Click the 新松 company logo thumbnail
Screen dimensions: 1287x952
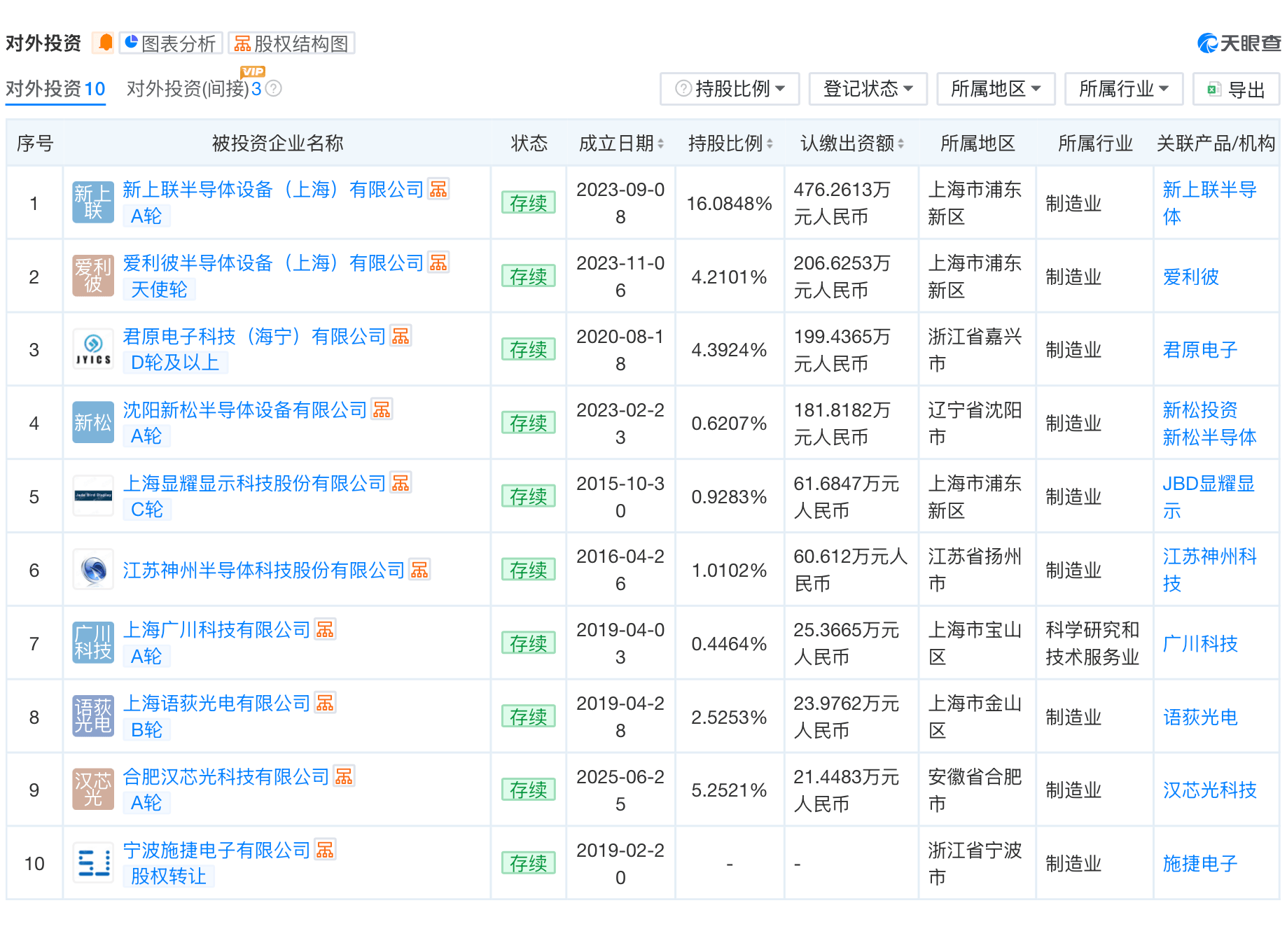(x=93, y=423)
